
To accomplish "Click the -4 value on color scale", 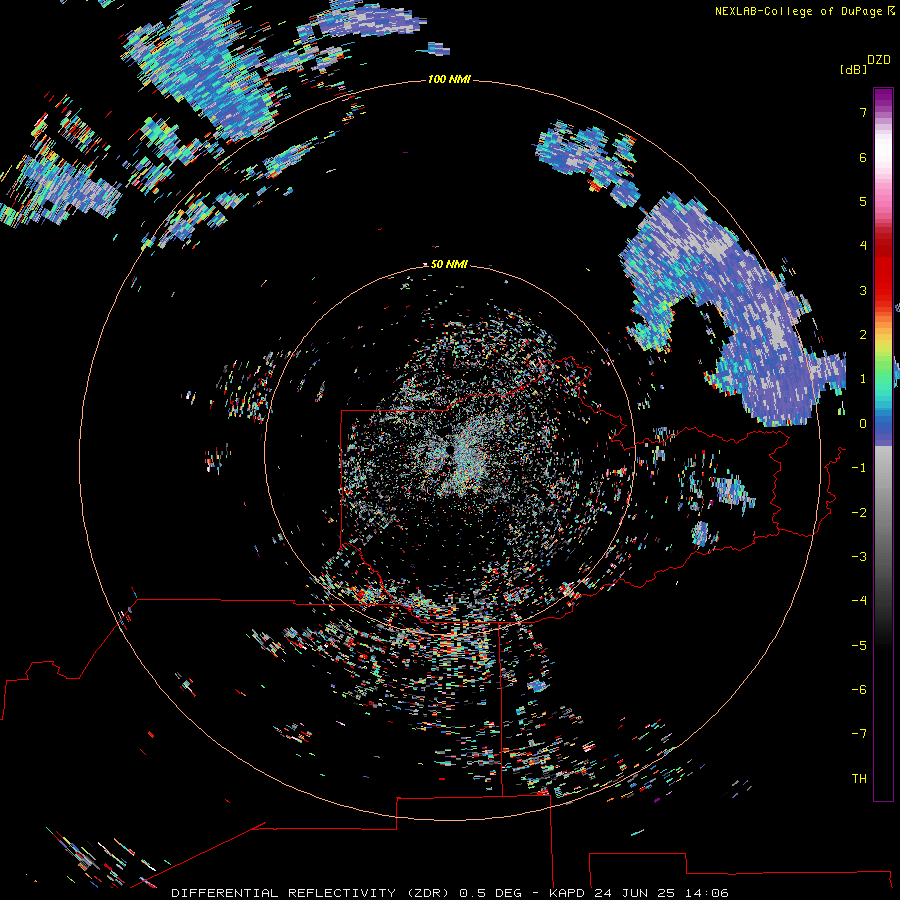I will click(x=859, y=600).
